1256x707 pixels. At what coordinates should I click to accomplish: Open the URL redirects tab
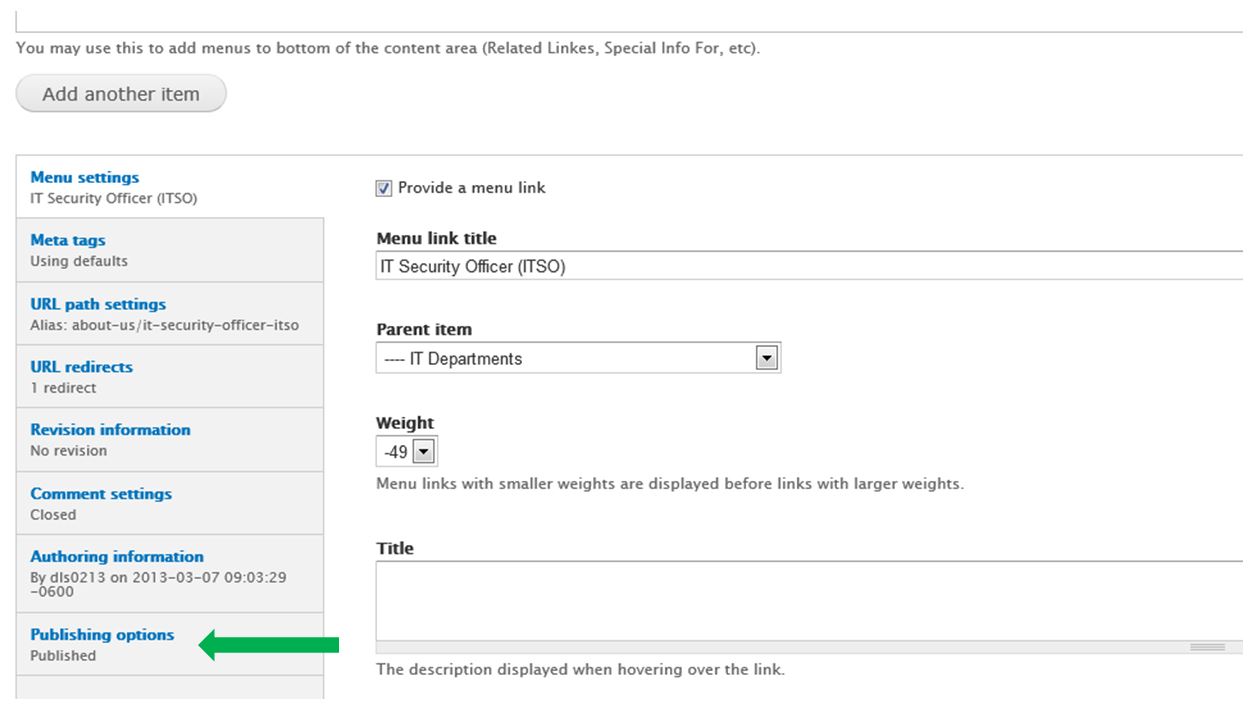[x=170, y=376]
